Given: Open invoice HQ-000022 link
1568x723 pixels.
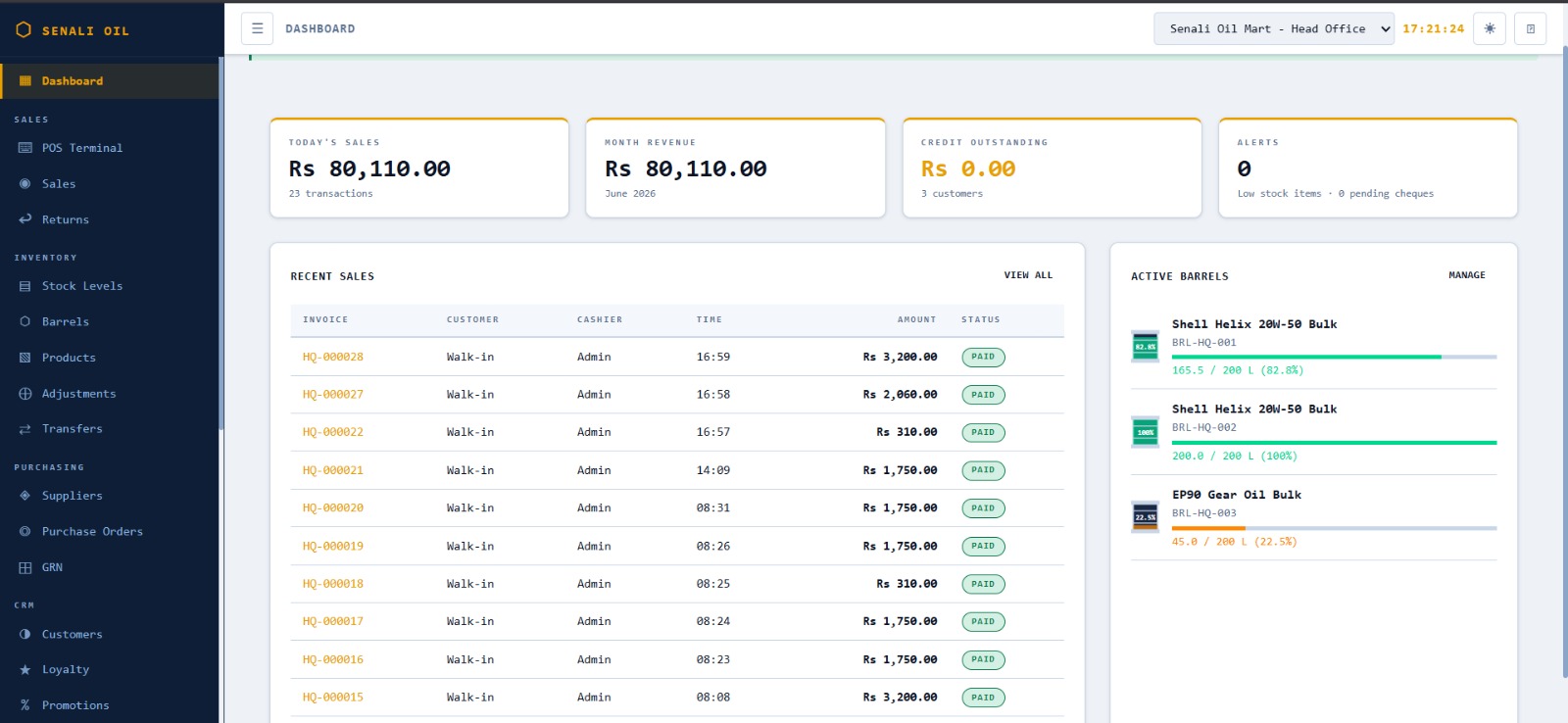Looking at the screenshot, I should (333, 432).
